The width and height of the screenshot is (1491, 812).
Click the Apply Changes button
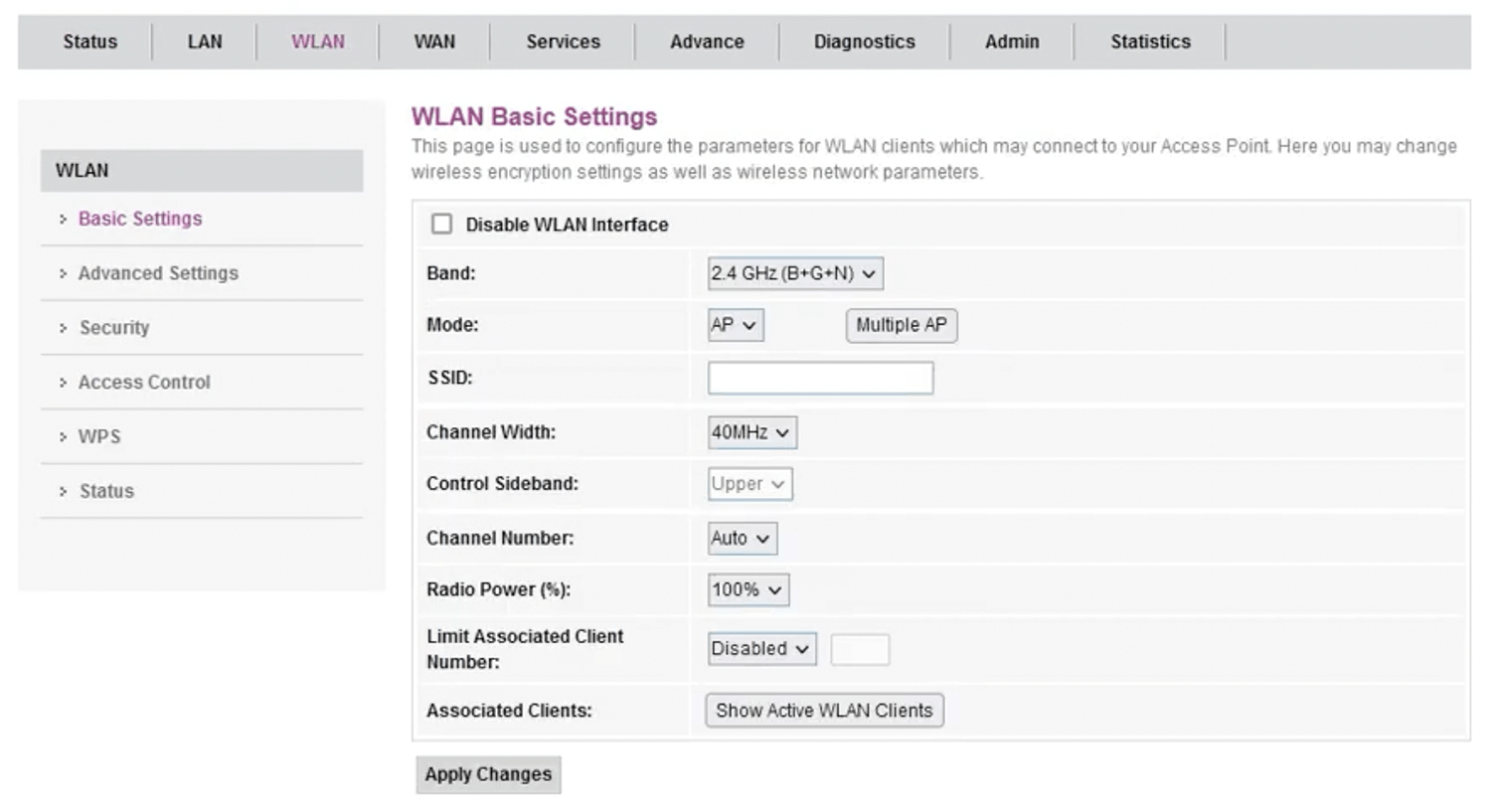[x=488, y=774]
